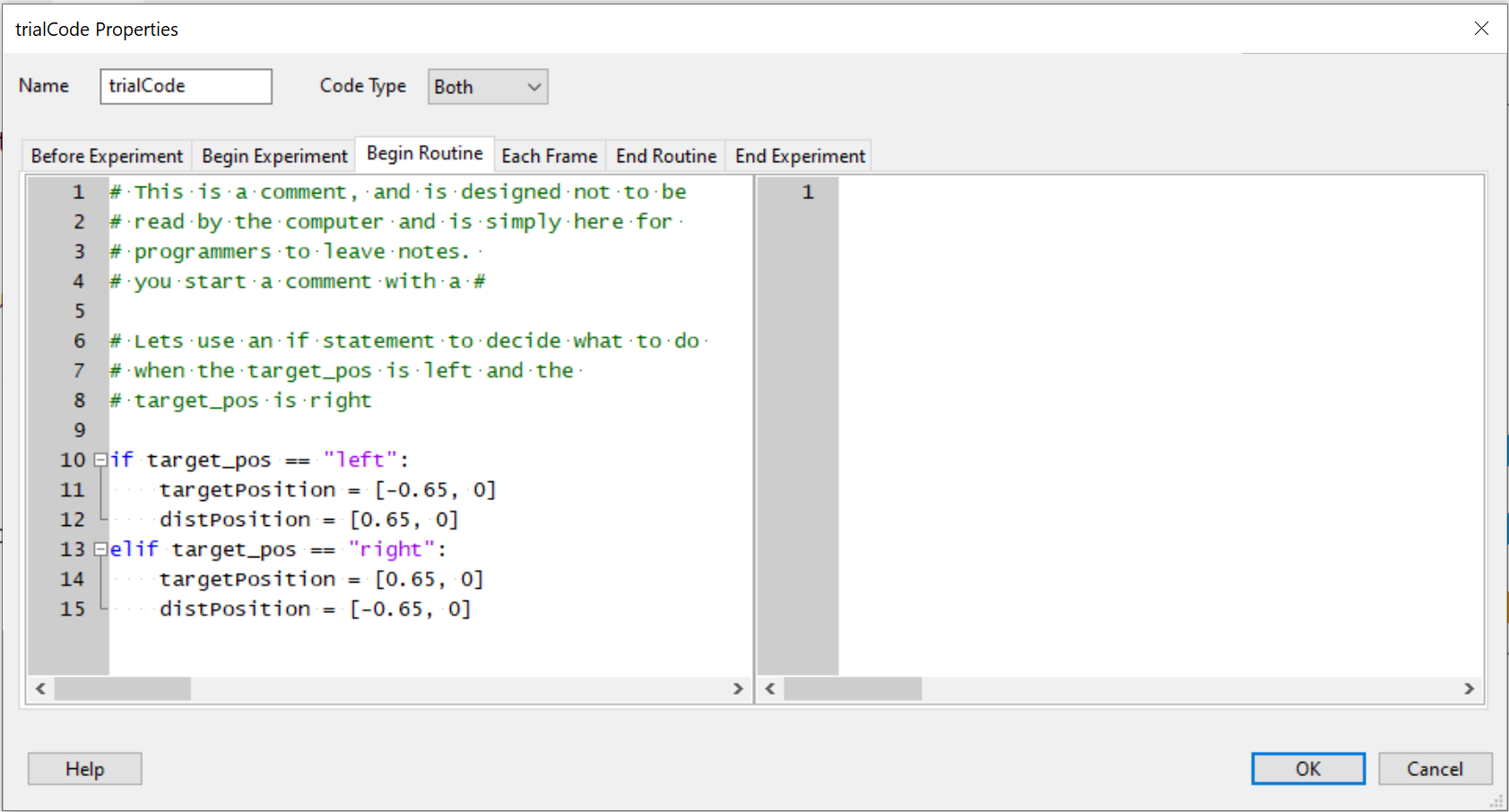
Task: Click the Cancel button
Action: coord(1435,769)
